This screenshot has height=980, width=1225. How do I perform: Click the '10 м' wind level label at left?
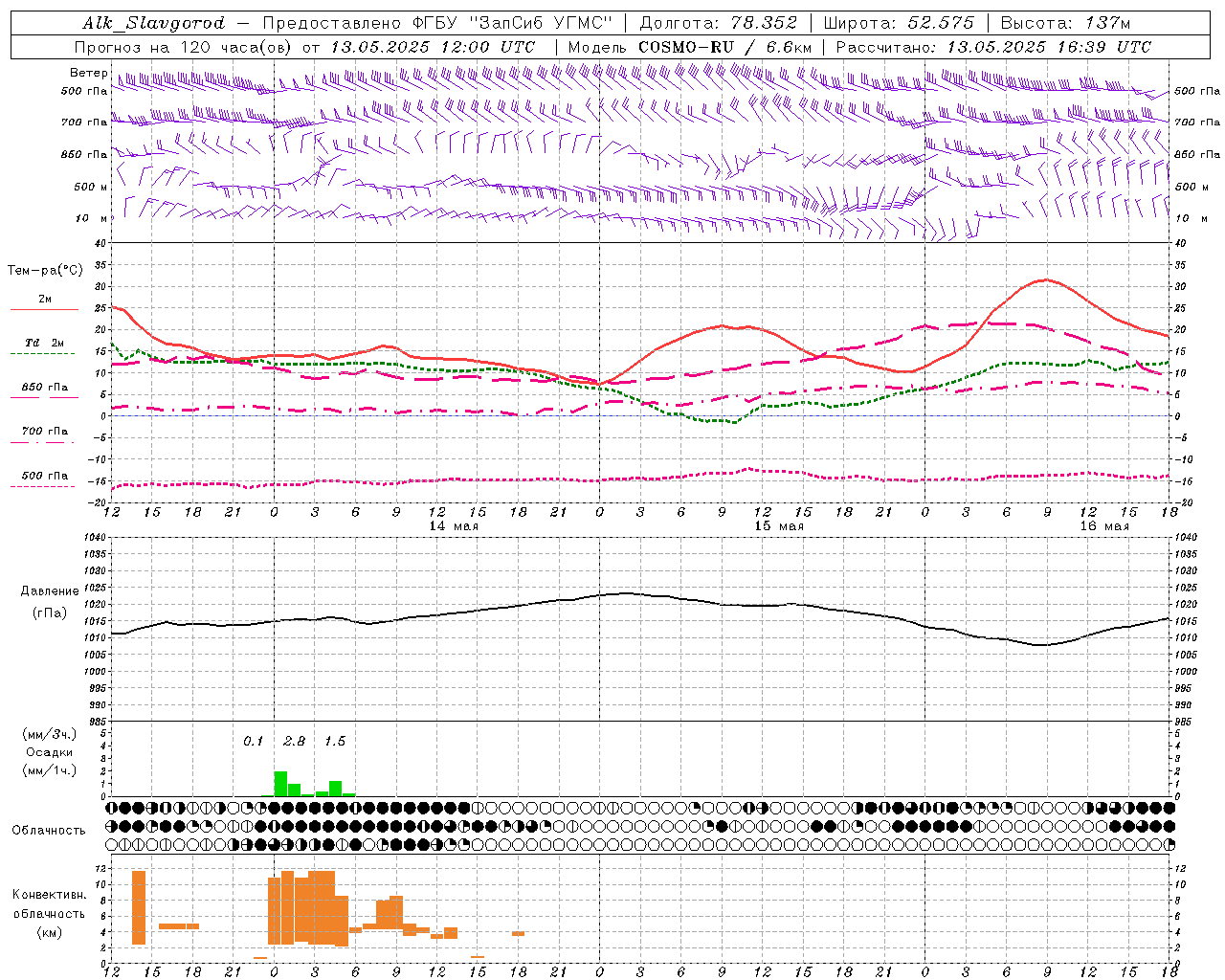click(x=92, y=218)
